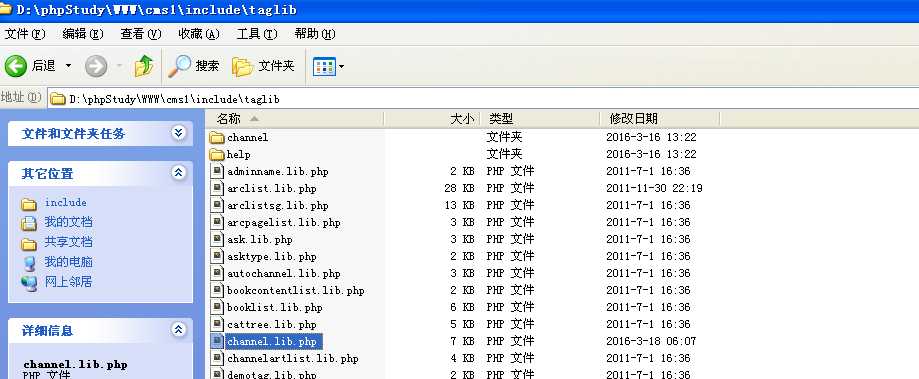The width and height of the screenshot is (919, 379).
Task: Click the 网上邻居 network icon
Action: (x=29, y=284)
